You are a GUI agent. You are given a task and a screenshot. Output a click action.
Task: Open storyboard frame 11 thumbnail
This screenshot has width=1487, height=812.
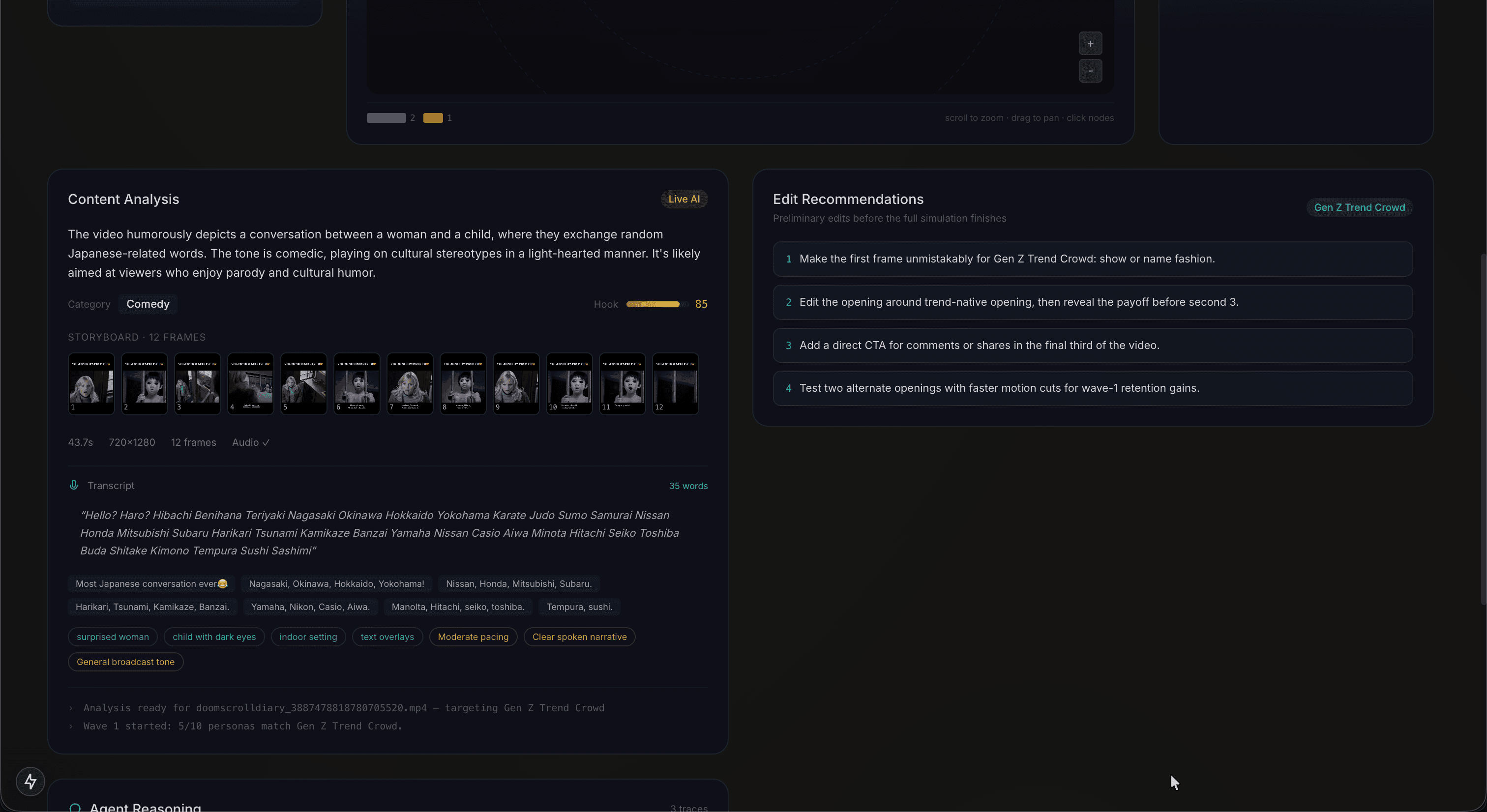(x=622, y=383)
